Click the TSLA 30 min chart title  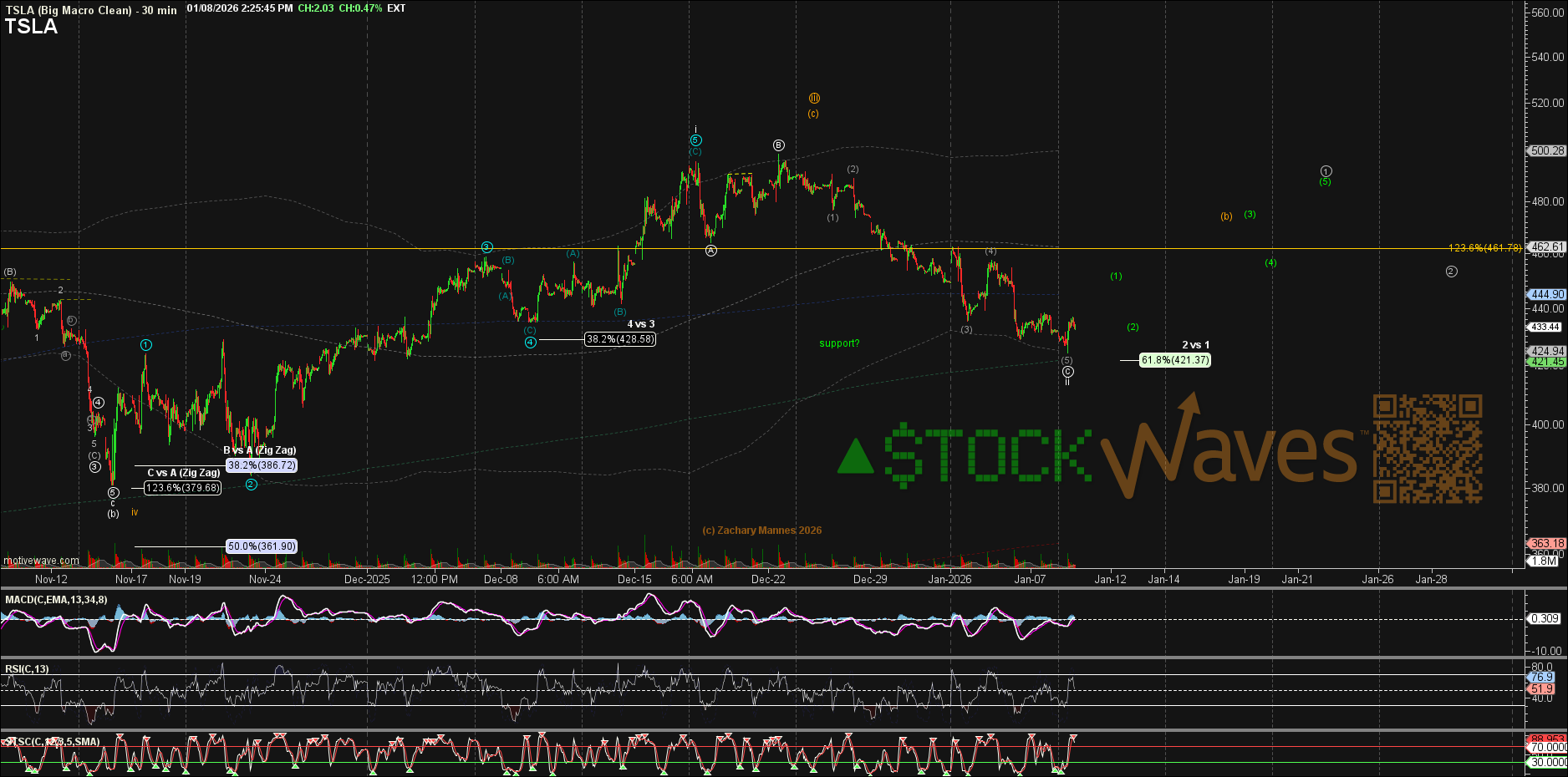click(x=91, y=10)
